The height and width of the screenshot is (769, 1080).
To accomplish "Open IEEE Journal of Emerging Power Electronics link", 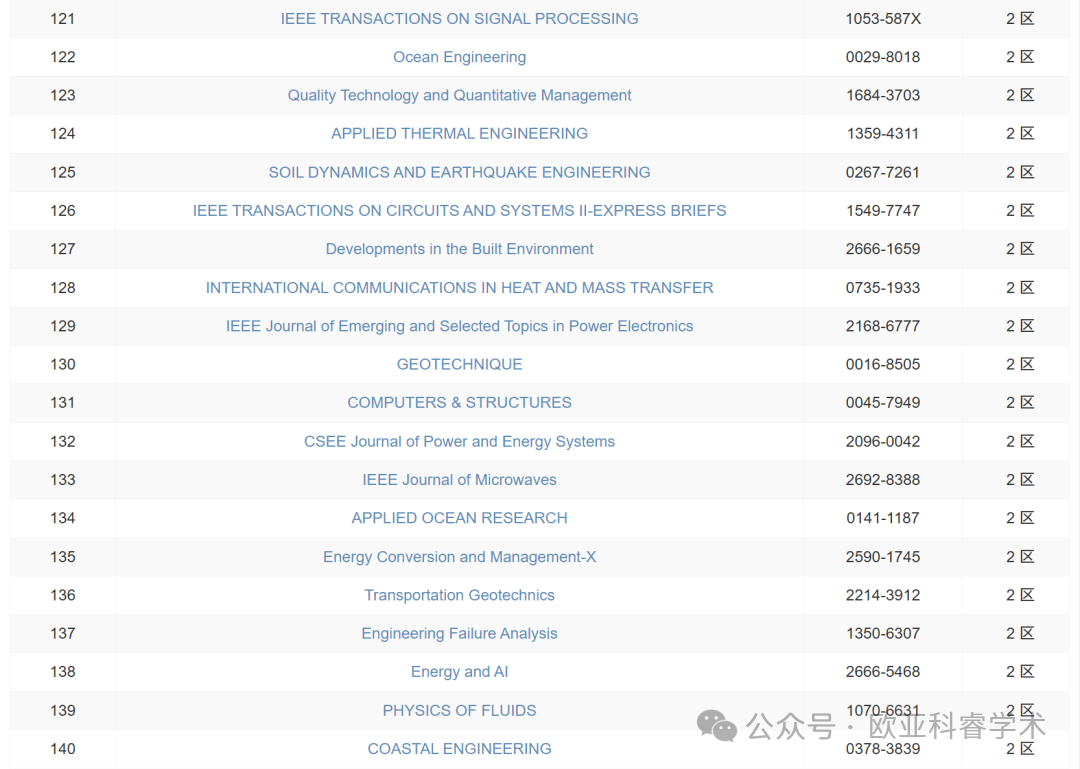I will click(x=459, y=326).
